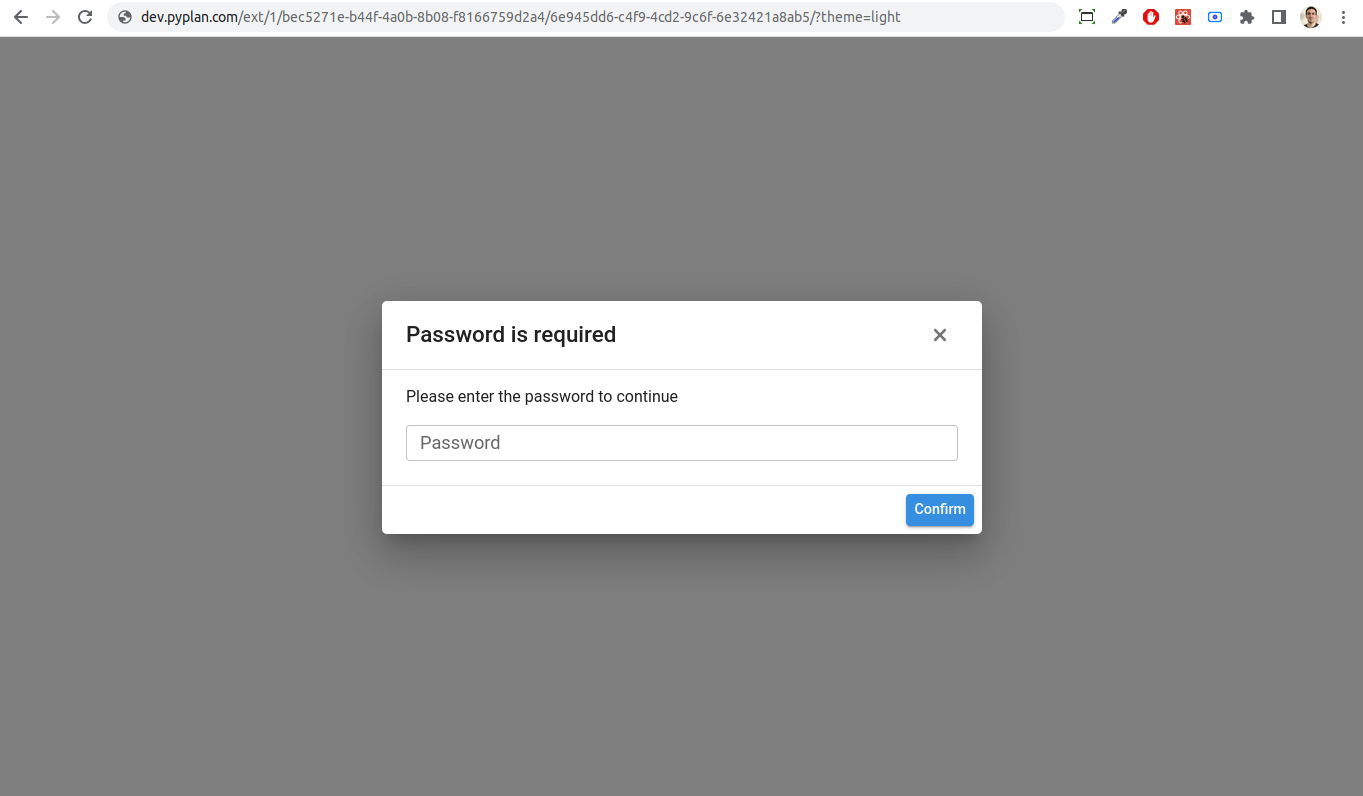
Task: Open the blue oval recorder extension
Action: 1215,17
